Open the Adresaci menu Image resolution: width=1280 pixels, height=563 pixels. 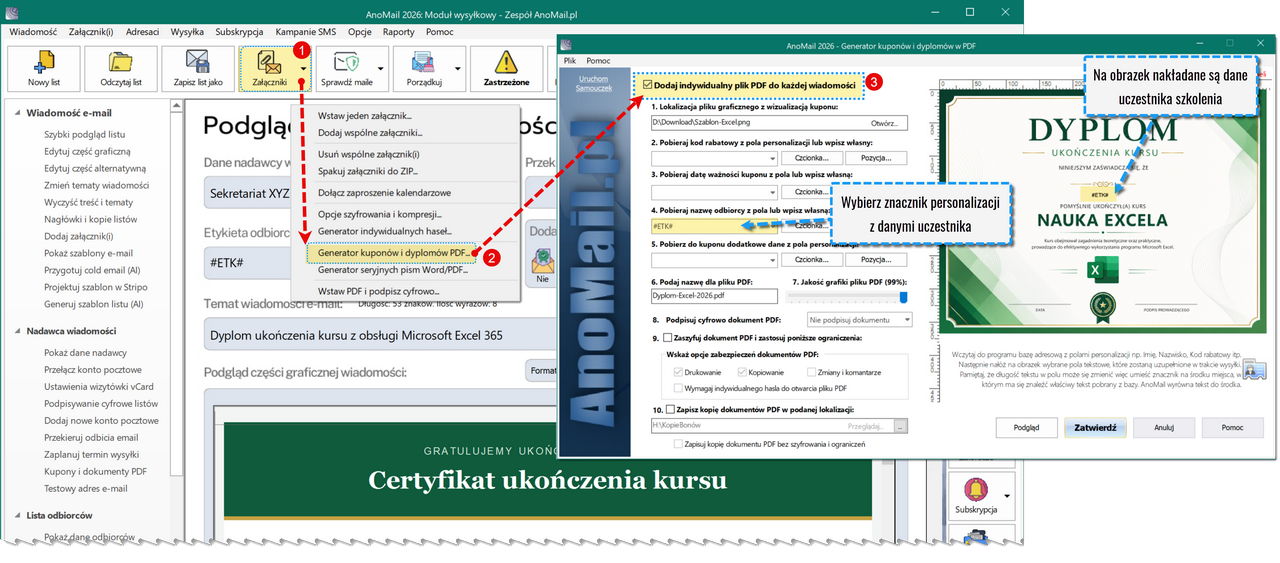tap(142, 31)
